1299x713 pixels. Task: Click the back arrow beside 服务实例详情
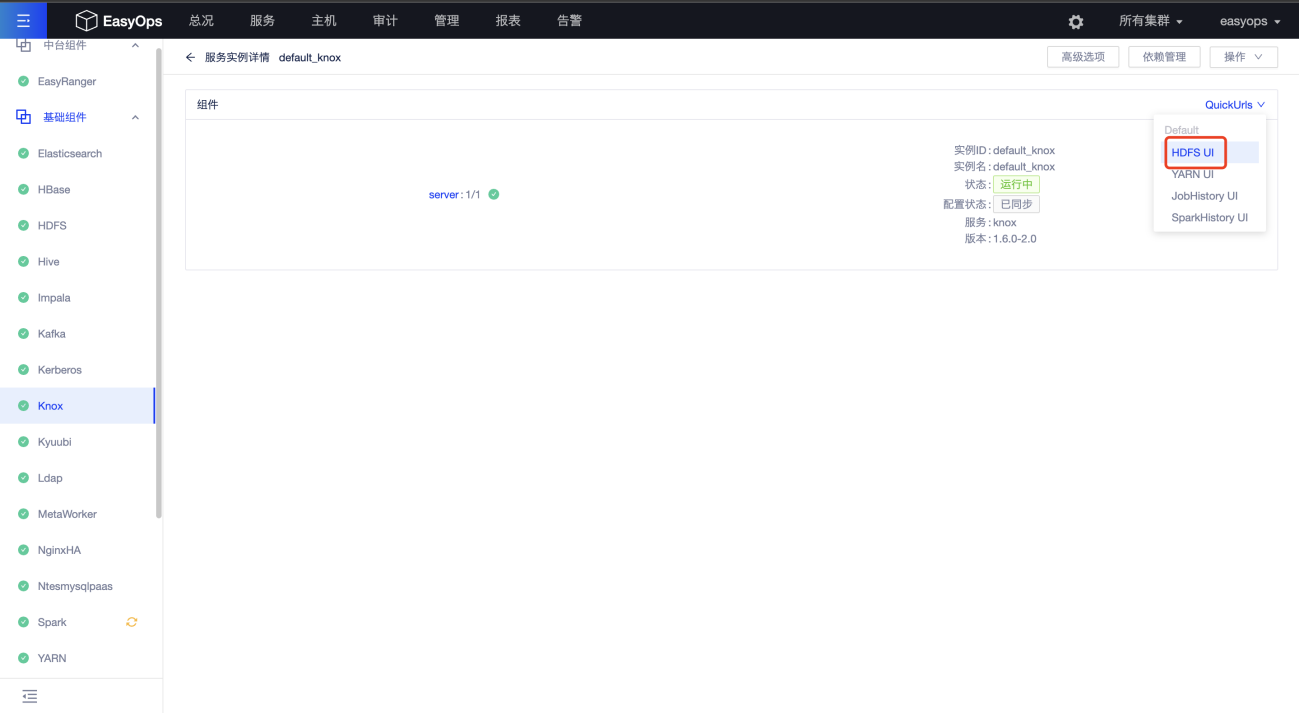point(191,57)
